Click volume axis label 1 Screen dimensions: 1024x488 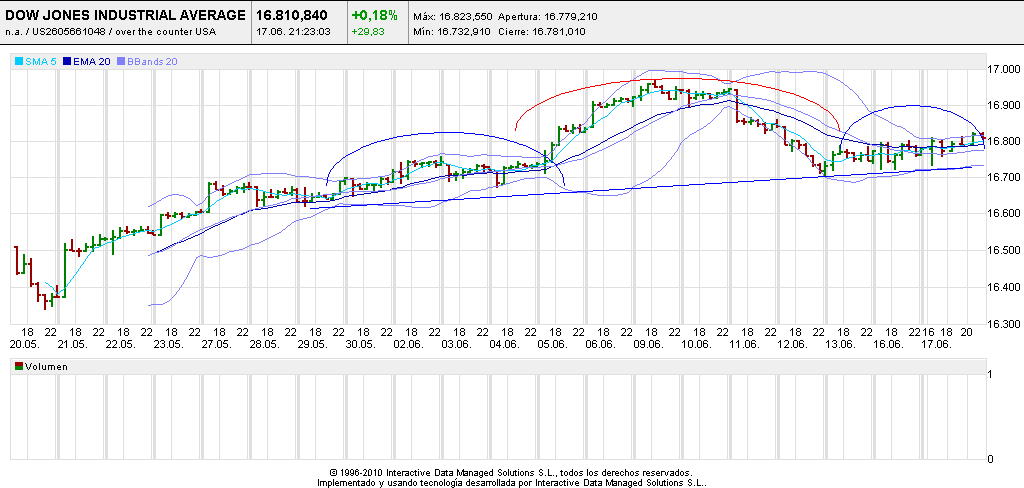(991, 374)
